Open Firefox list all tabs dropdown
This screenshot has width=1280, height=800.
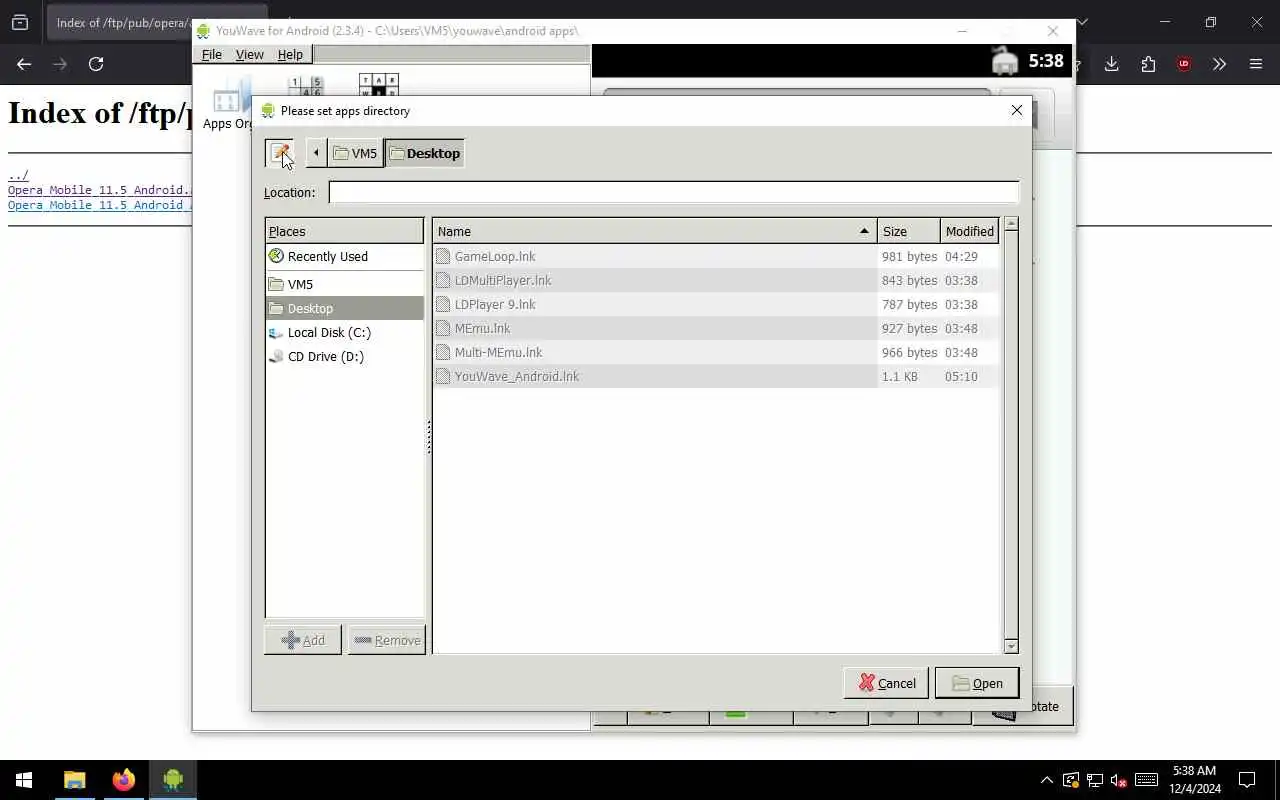[x=1081, y=22]
